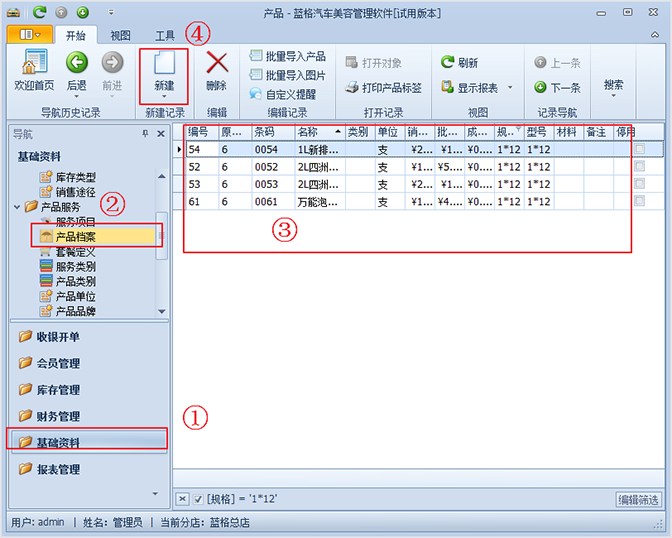The height and width of the screenshot is (538, 672).
Task: Jump to next record with 下一条
Action: [557, 87]
